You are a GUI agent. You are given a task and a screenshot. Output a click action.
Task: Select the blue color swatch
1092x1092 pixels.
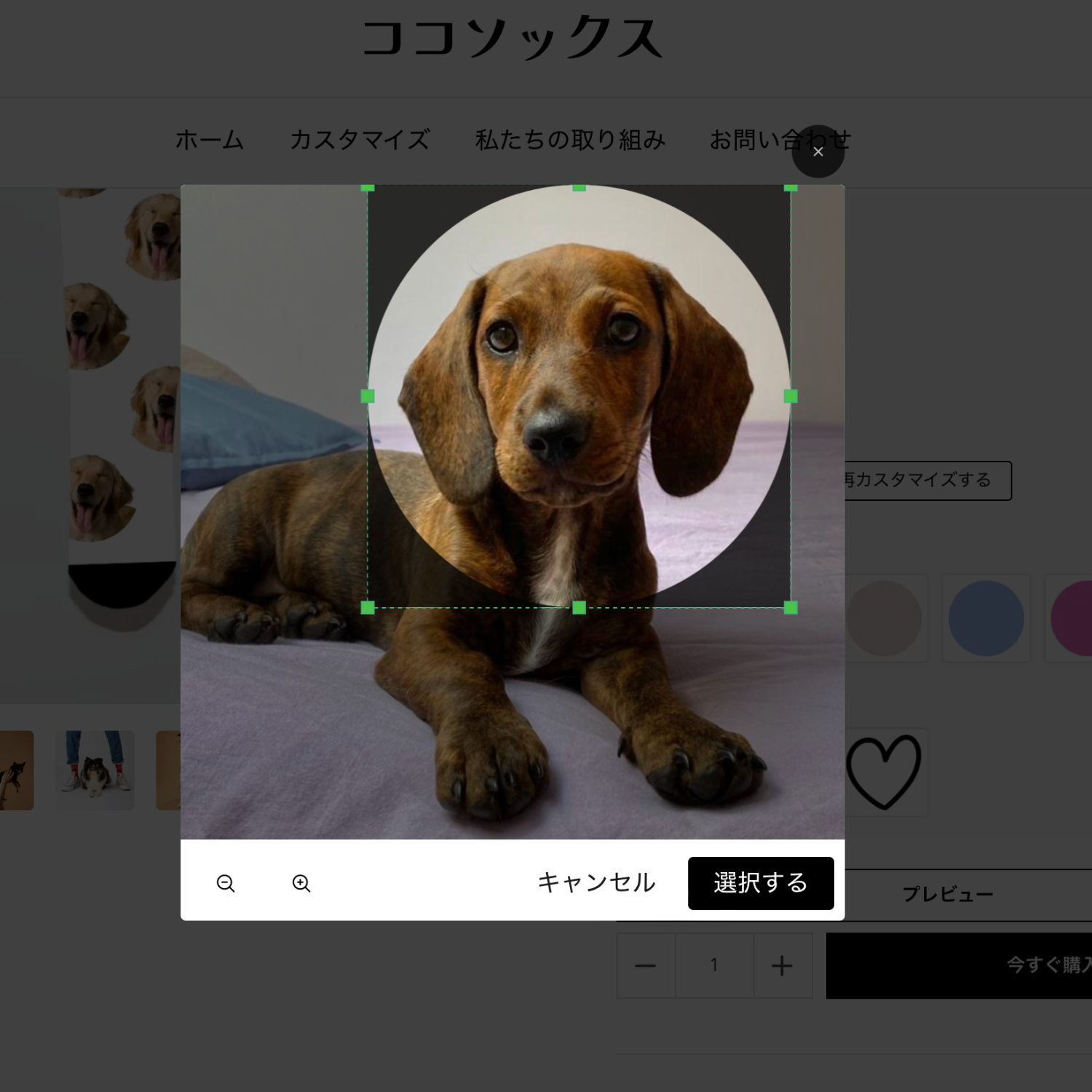pyautogui.click(x=986, y=618)
